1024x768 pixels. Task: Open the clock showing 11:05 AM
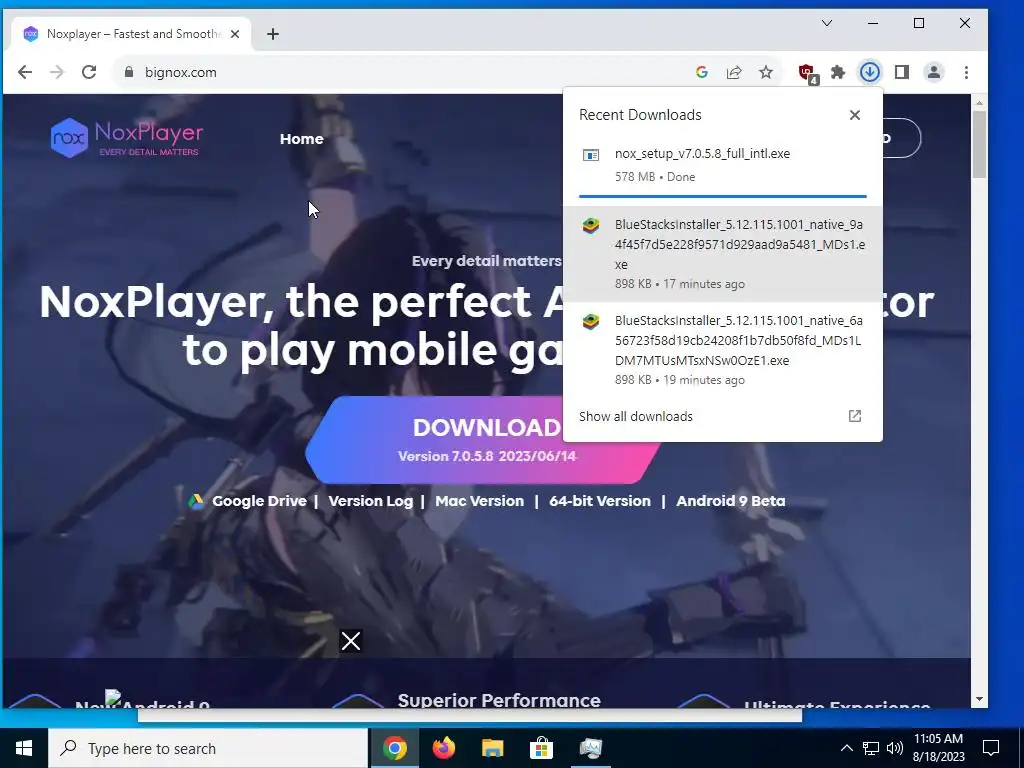pyautogui.click(x=939, y=748)
